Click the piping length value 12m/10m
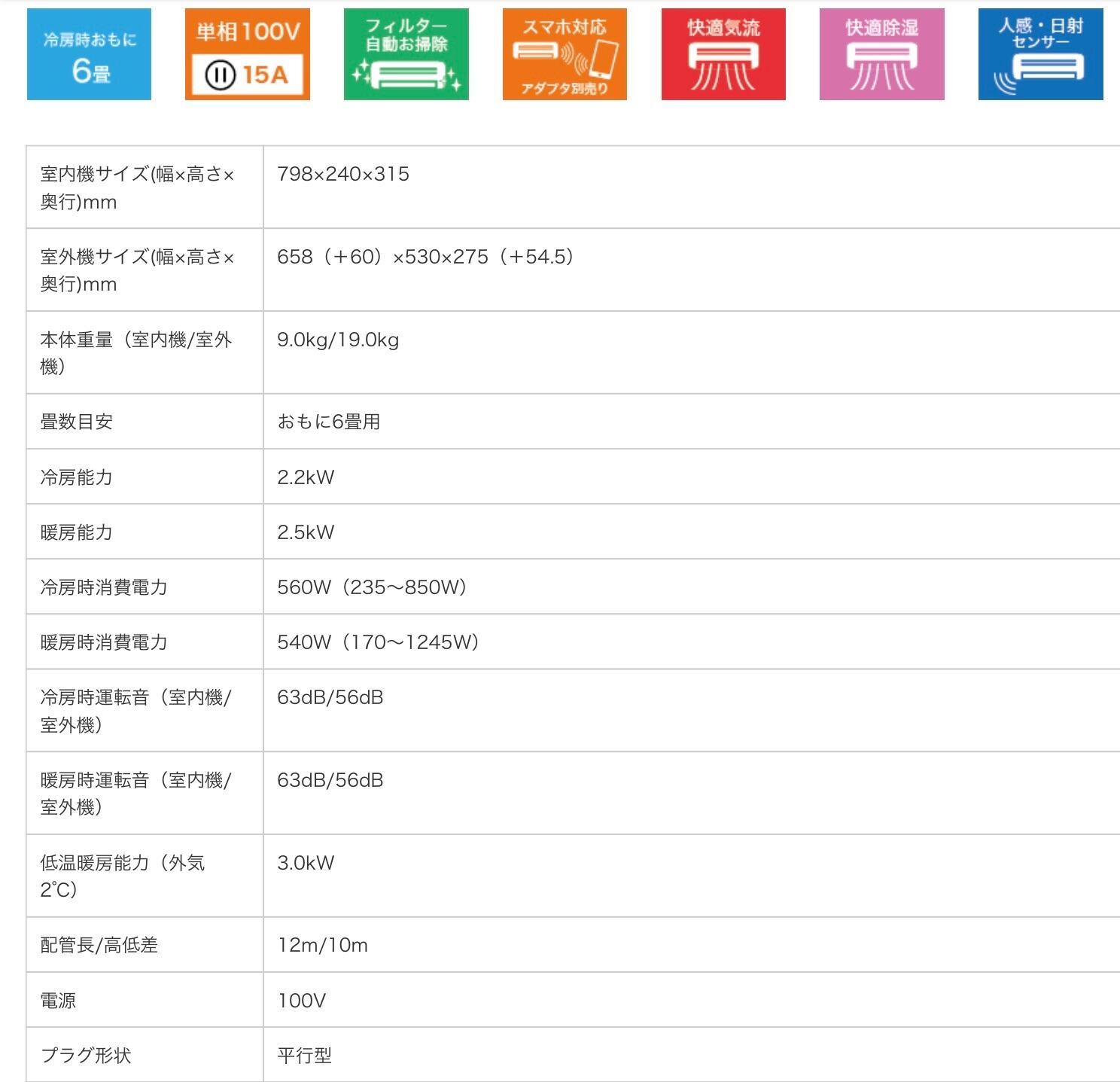 click(322, 945)
